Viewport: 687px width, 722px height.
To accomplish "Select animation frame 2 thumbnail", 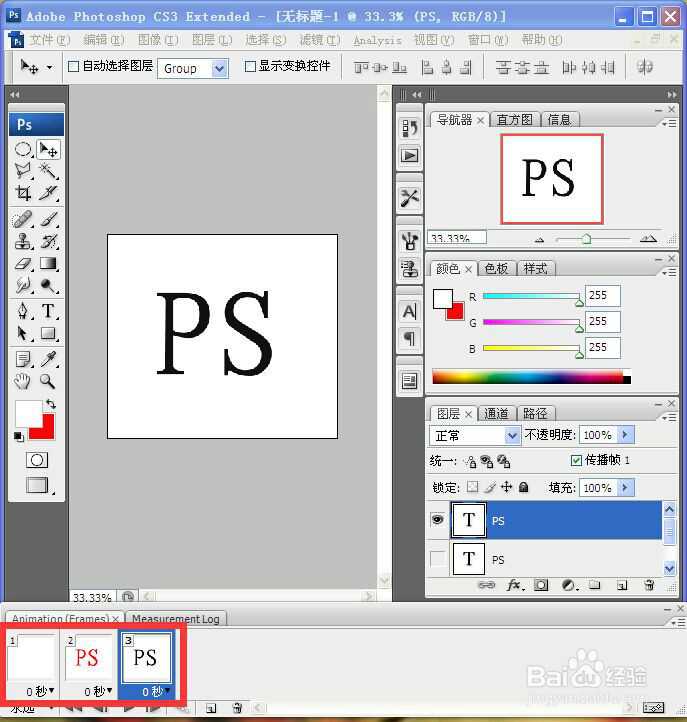I will click(88, 657).
